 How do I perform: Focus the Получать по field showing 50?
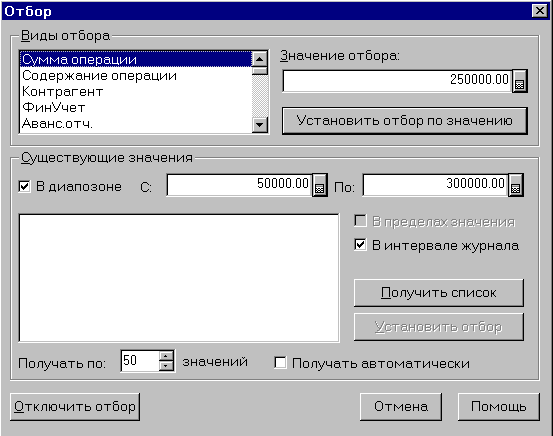pos(140,361)
